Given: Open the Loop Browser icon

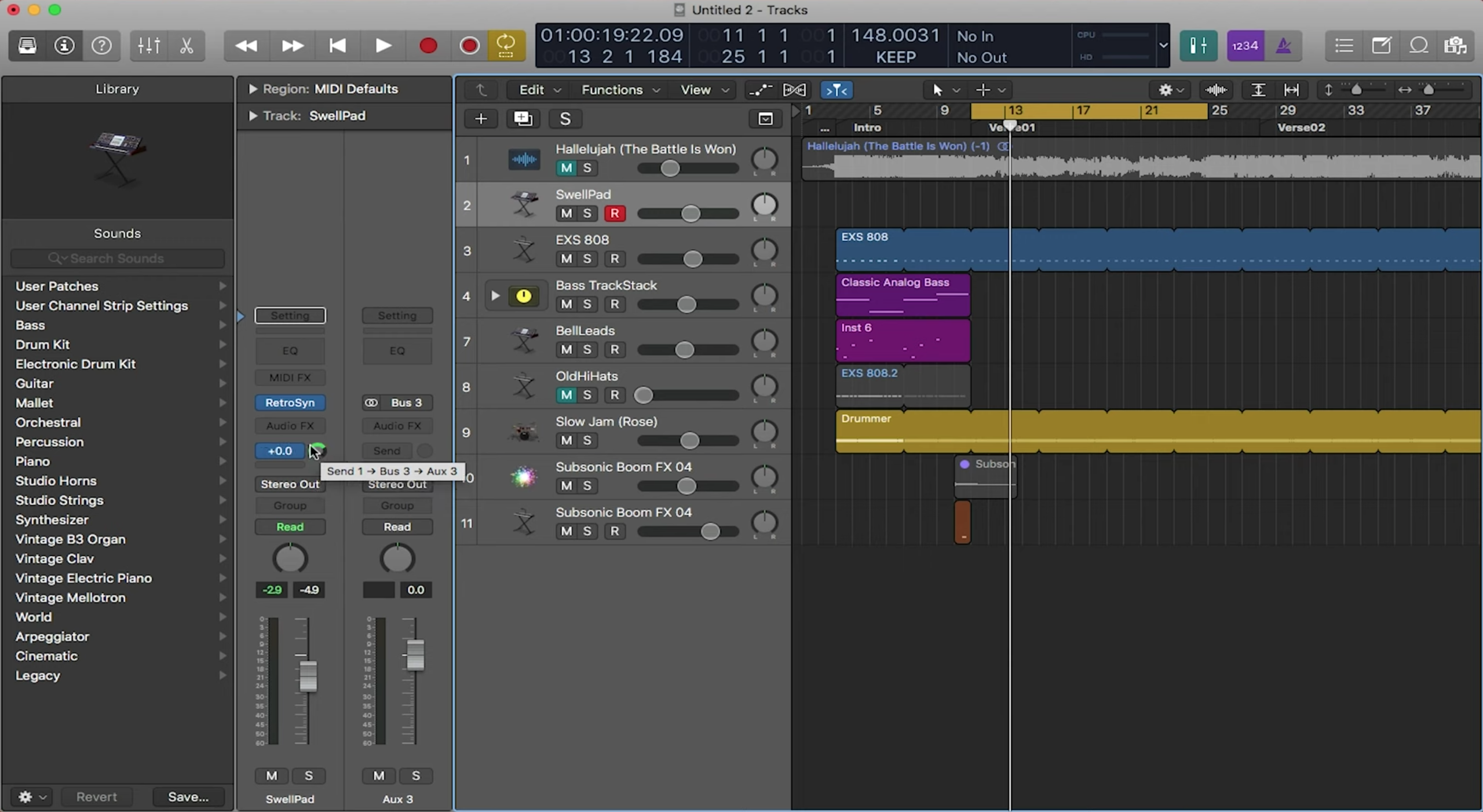Looking at the screenshot, I should (1418, 45).
